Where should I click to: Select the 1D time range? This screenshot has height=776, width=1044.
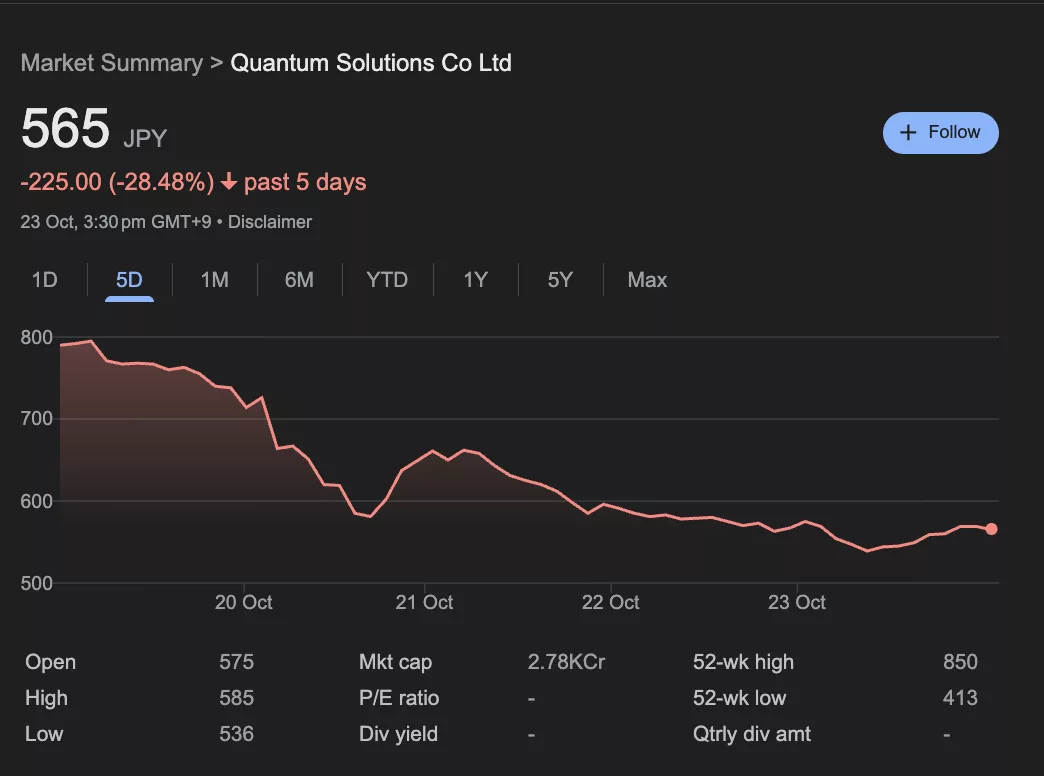[x=44, y=280]
